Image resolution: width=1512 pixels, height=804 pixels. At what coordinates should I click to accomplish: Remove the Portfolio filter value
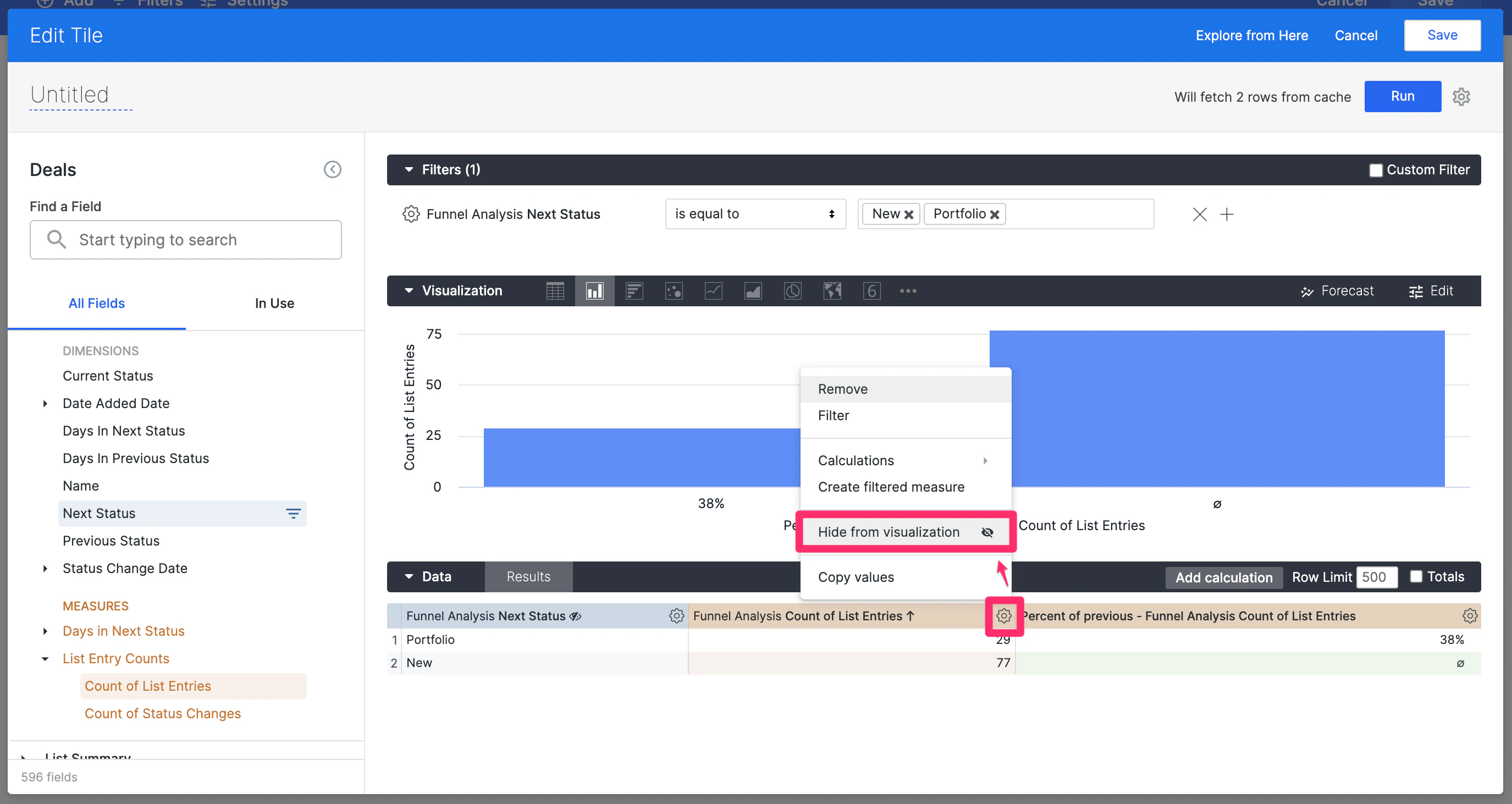coord(994,214)
